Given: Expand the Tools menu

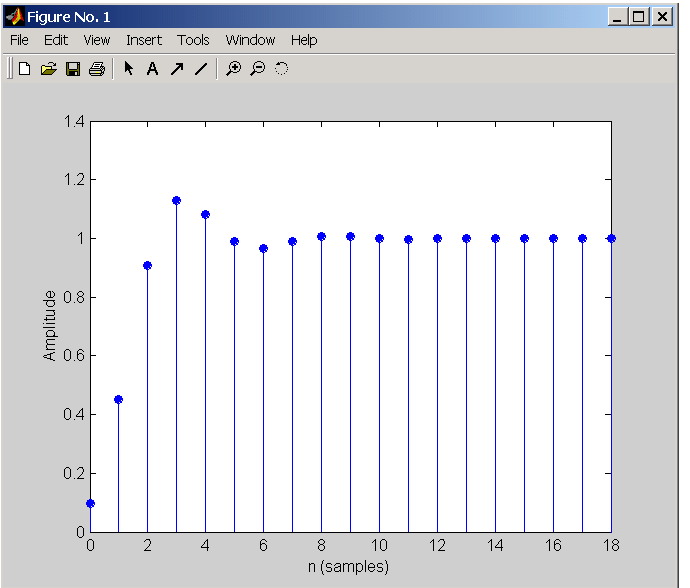Looking at the screenshot, I should coord(193,40).
